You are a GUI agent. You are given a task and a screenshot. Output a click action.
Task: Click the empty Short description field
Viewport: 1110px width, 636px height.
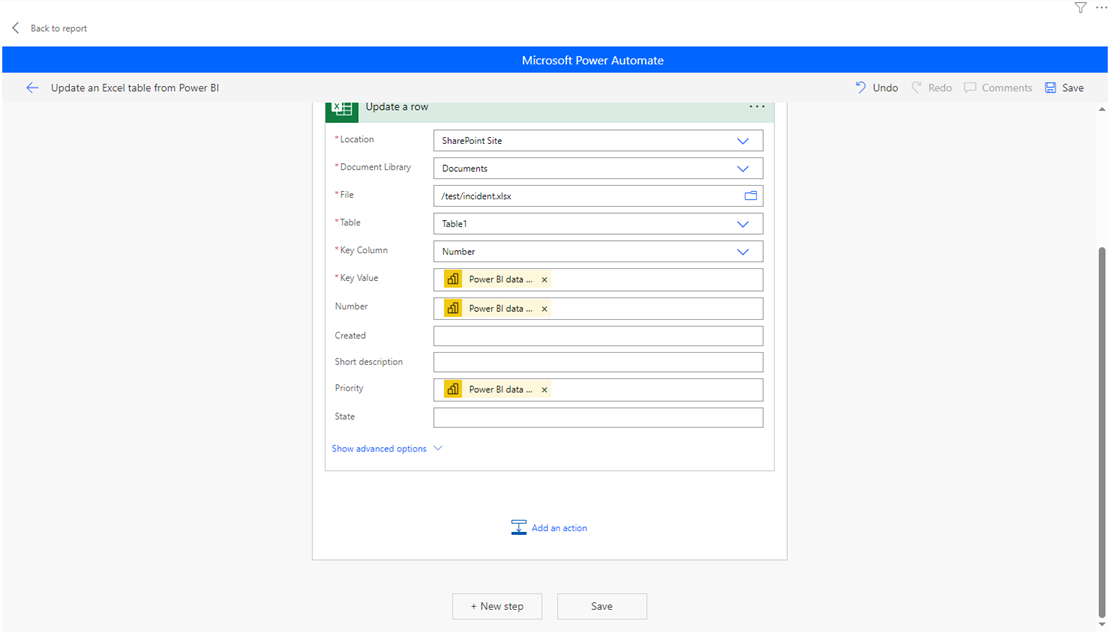pos(598,362)
